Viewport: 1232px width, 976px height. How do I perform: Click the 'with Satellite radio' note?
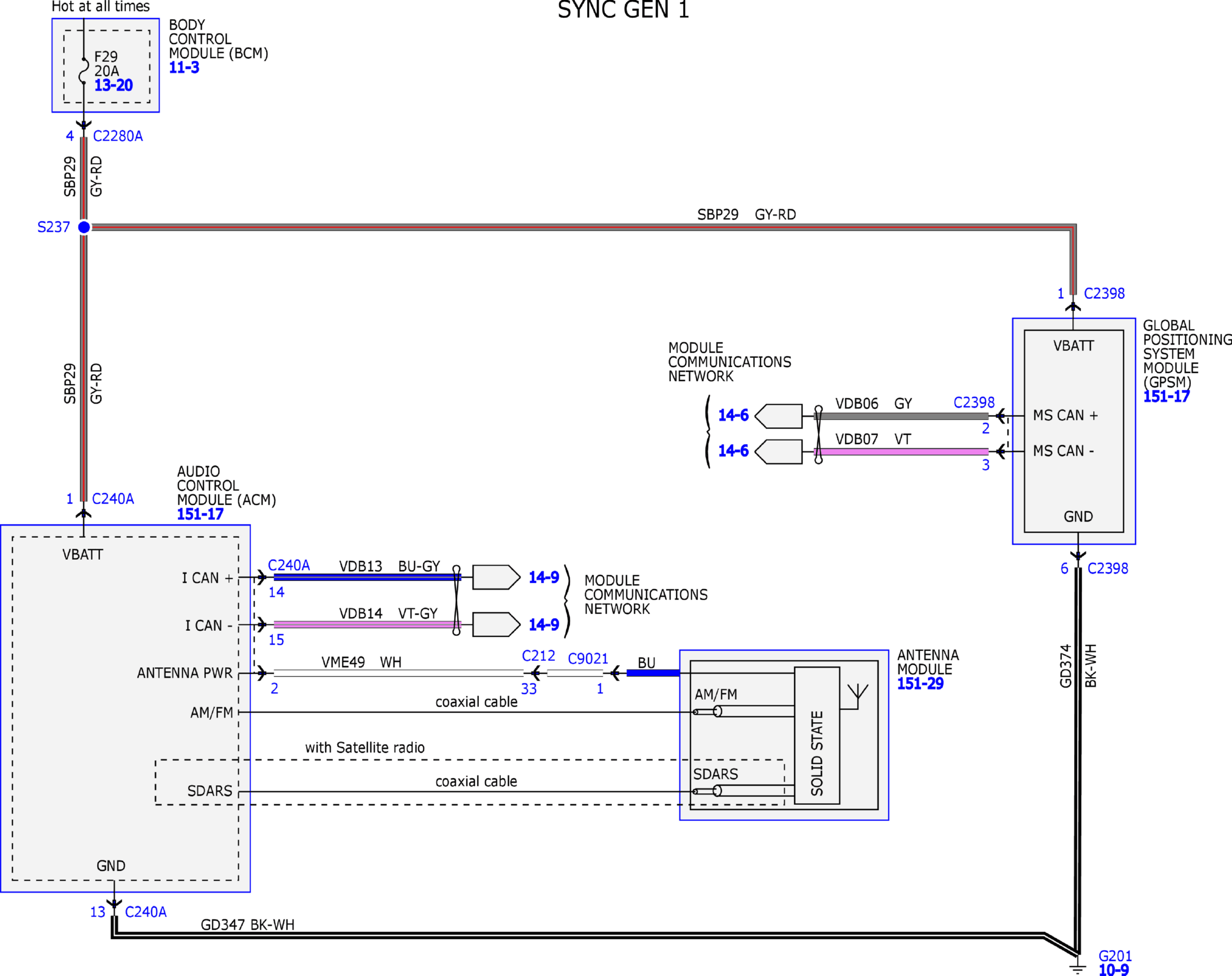(365, 748)
